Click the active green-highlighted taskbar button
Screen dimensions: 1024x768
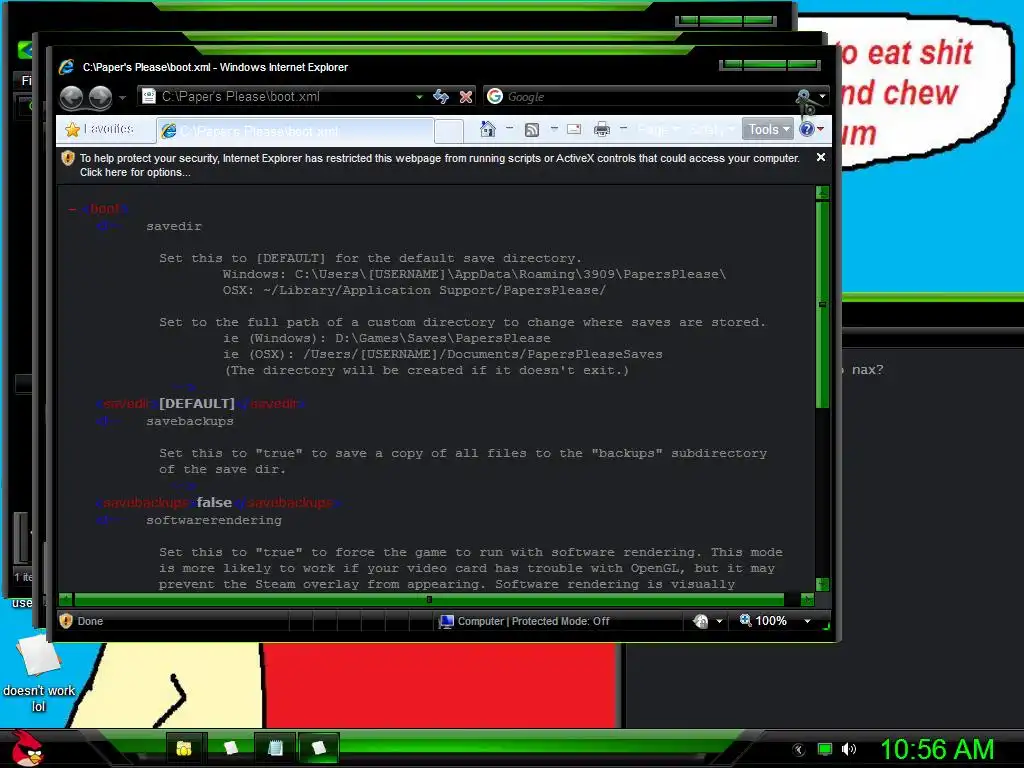point(319,748)
